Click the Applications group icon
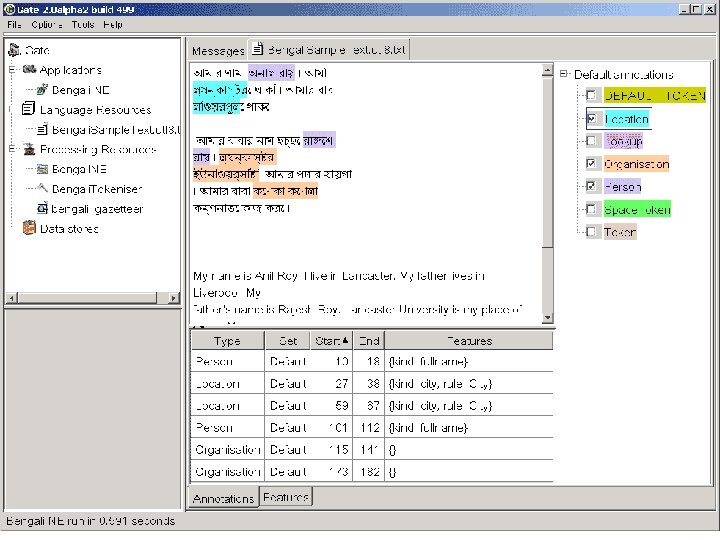The width and height of the screenshot is (720, 540). [x=29, y=70]
